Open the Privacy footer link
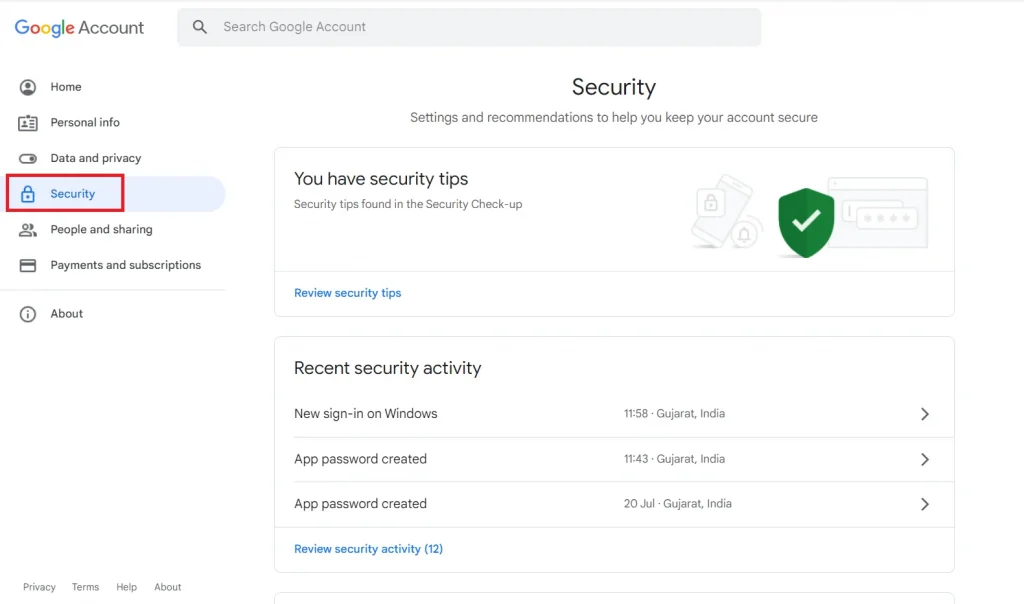Image resolution: width=1024 pixels, height=604 pixels. click(x=39, y=587)
